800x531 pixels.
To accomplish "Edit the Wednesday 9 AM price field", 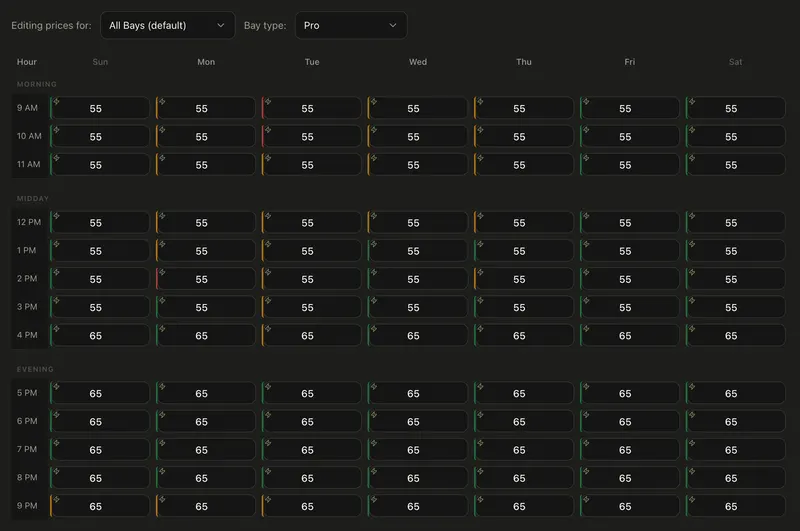I will click(x=417, y=108).
